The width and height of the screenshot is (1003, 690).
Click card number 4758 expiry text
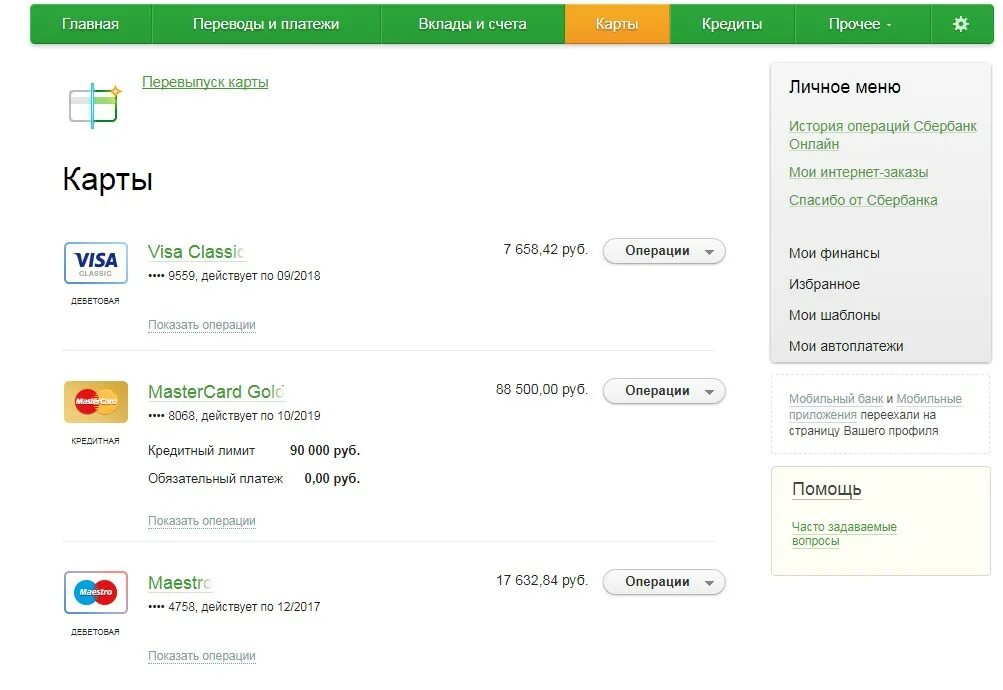pos(234,607)
